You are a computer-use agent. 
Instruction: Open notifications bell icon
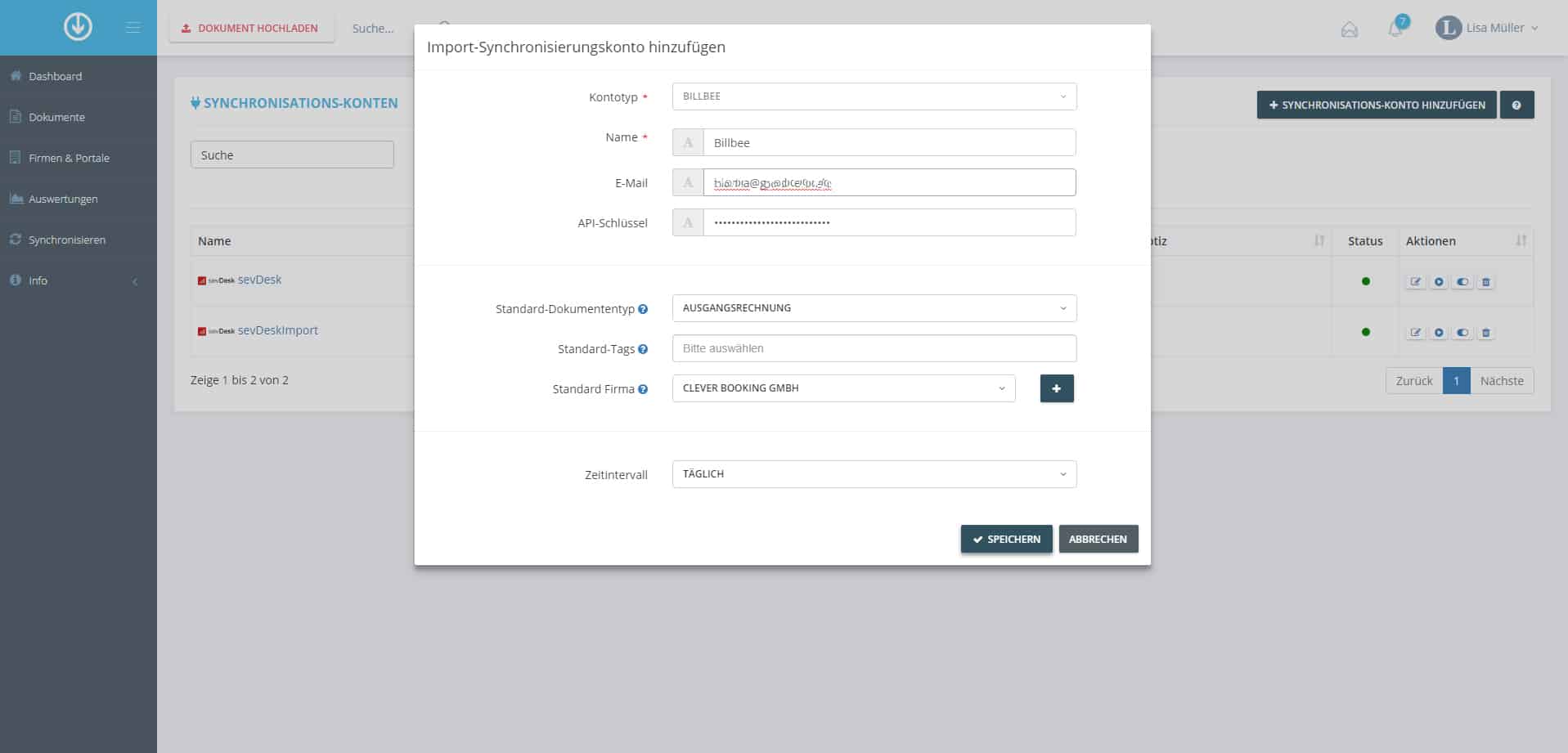tap(1396, 29)
